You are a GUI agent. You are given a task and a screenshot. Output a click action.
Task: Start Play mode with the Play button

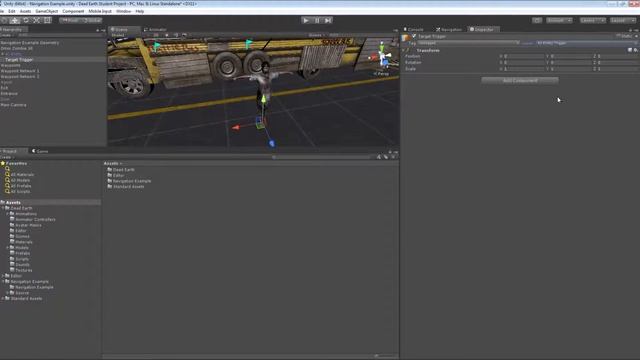click(x=306, y=20)
